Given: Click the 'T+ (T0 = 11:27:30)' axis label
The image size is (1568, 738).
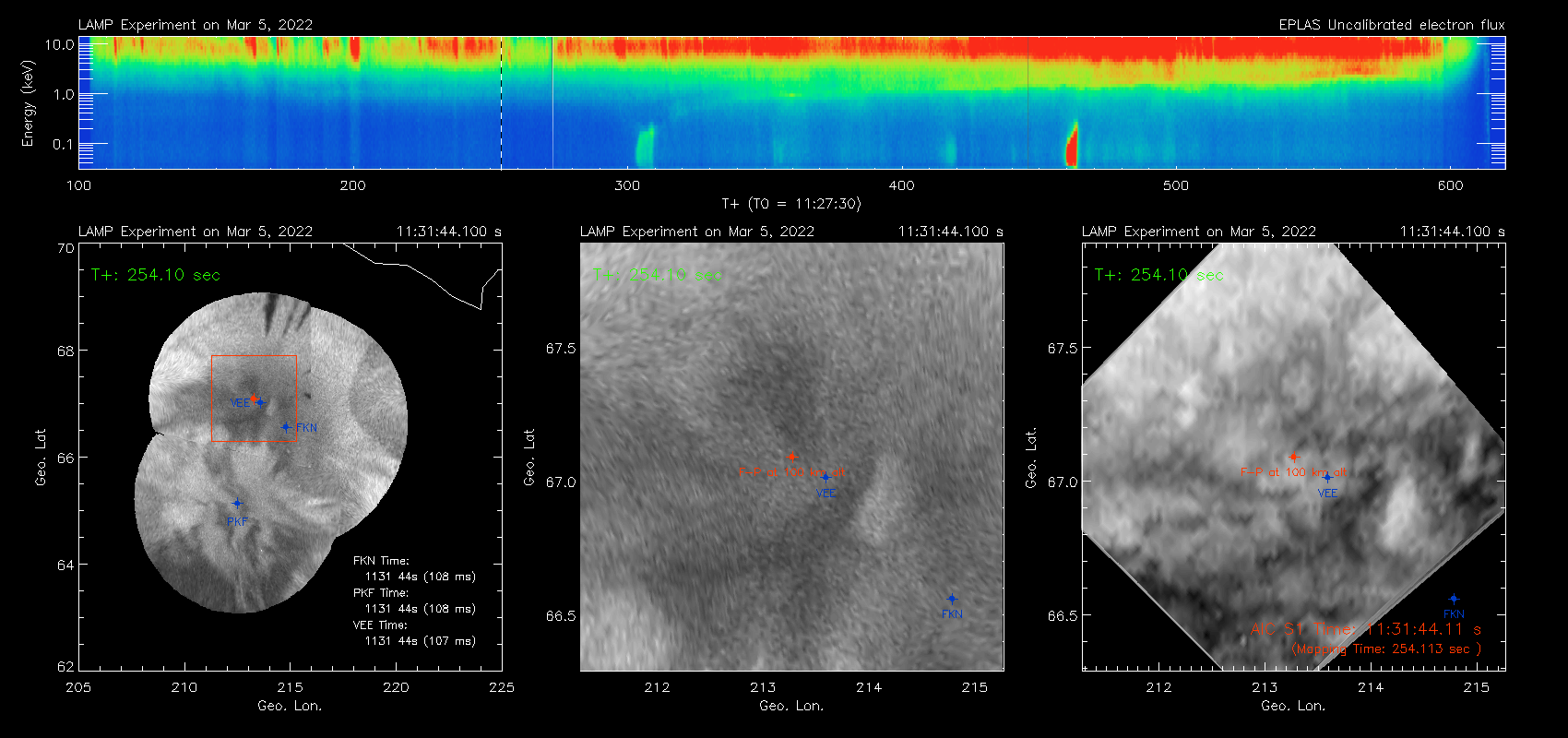Looking at the screenshot, I should (x=791, y=204).
